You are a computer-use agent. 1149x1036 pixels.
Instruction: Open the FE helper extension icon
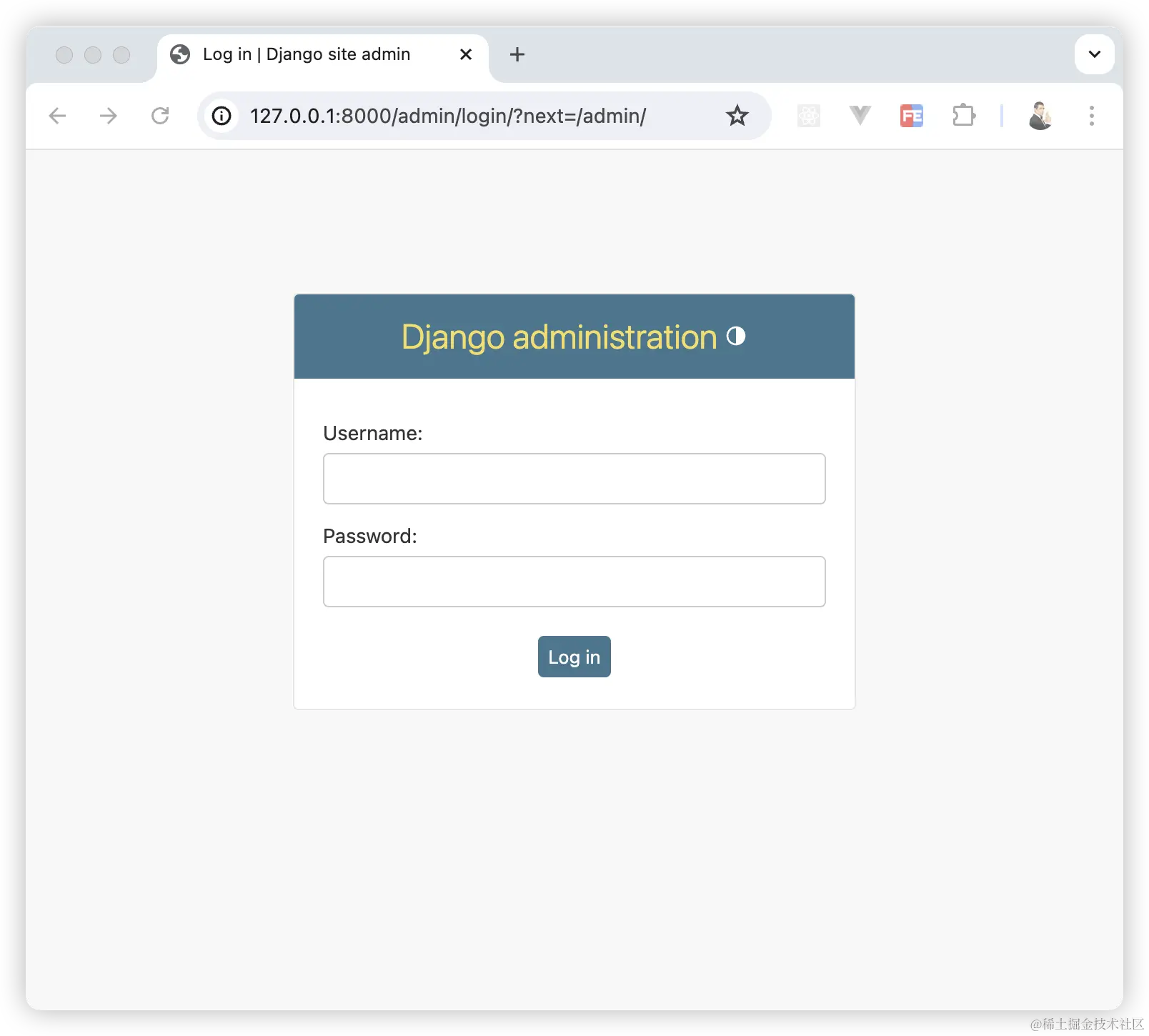[912, 116]
